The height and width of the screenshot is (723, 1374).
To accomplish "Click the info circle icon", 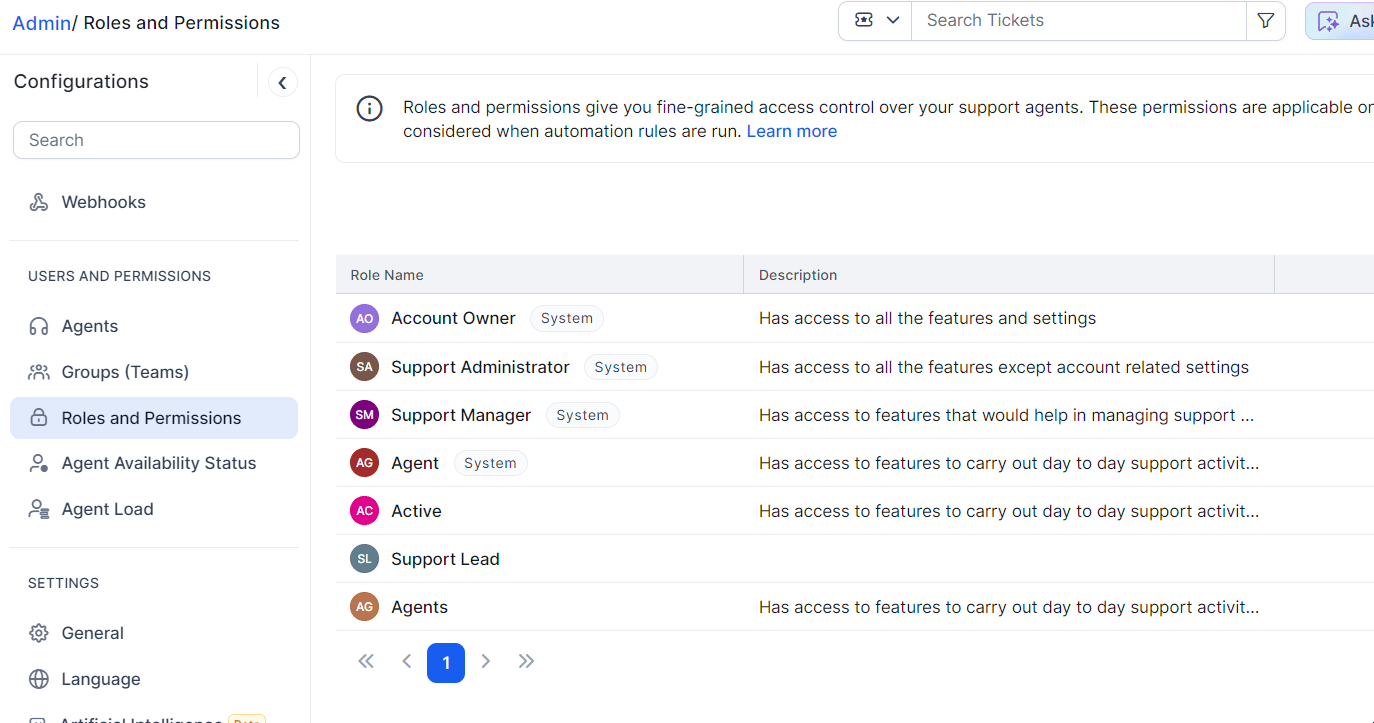I will pos(370,109).
